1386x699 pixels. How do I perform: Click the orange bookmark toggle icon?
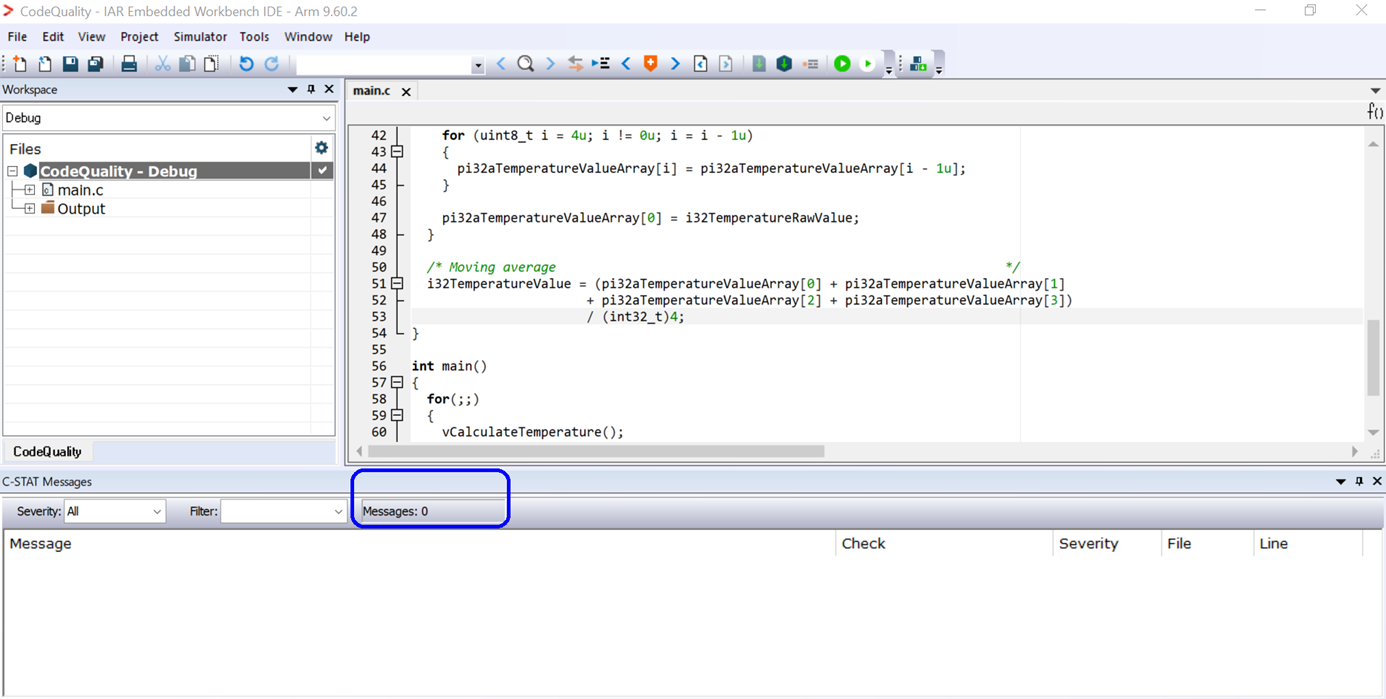tap(650, 64)
